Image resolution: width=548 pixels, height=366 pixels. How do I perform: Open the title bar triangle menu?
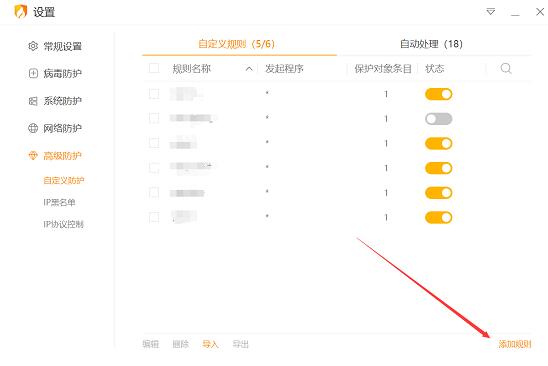[x=491, y=12]
